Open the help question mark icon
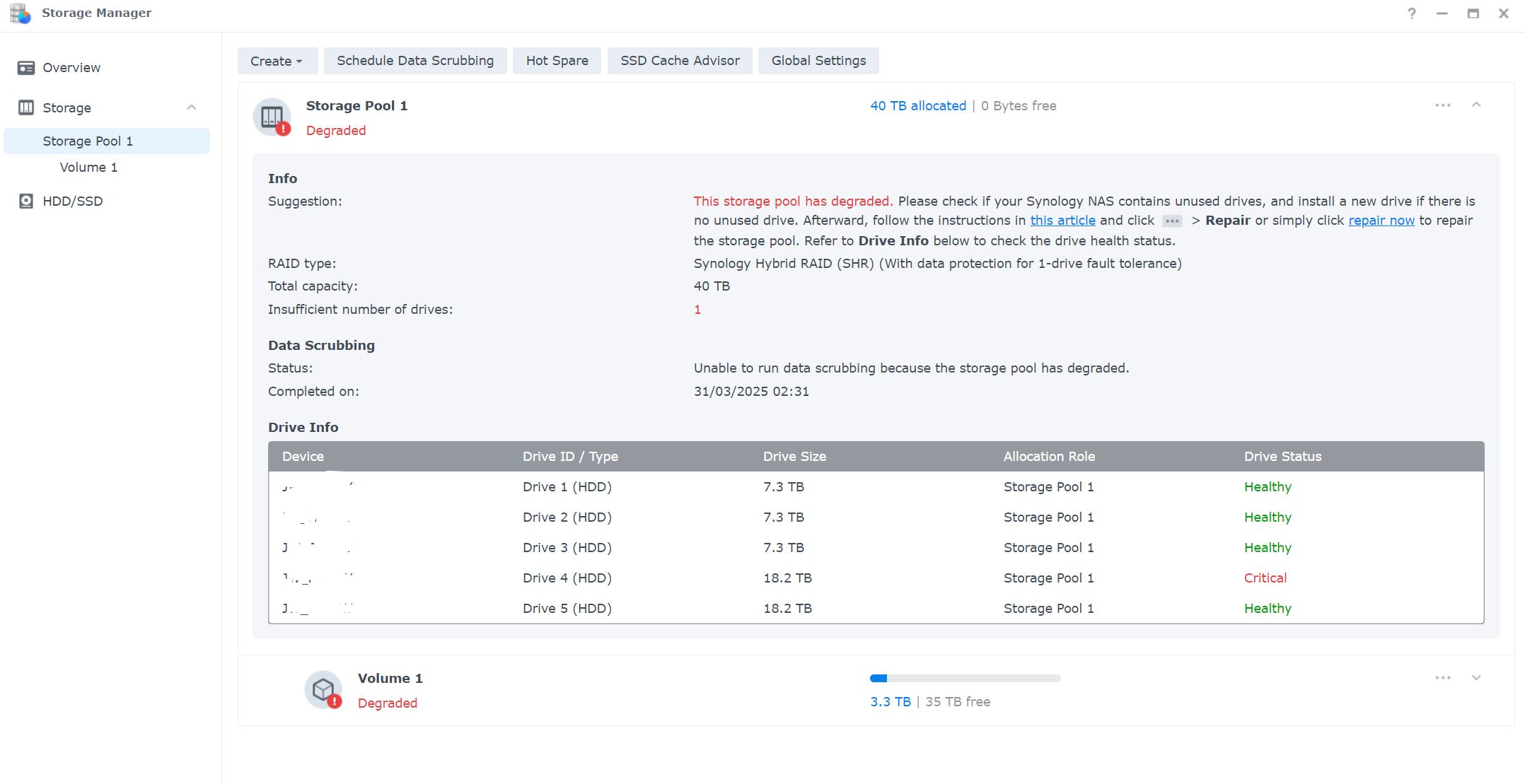Viewport: 1525px width, 784px height. [x=1411, y=13]
